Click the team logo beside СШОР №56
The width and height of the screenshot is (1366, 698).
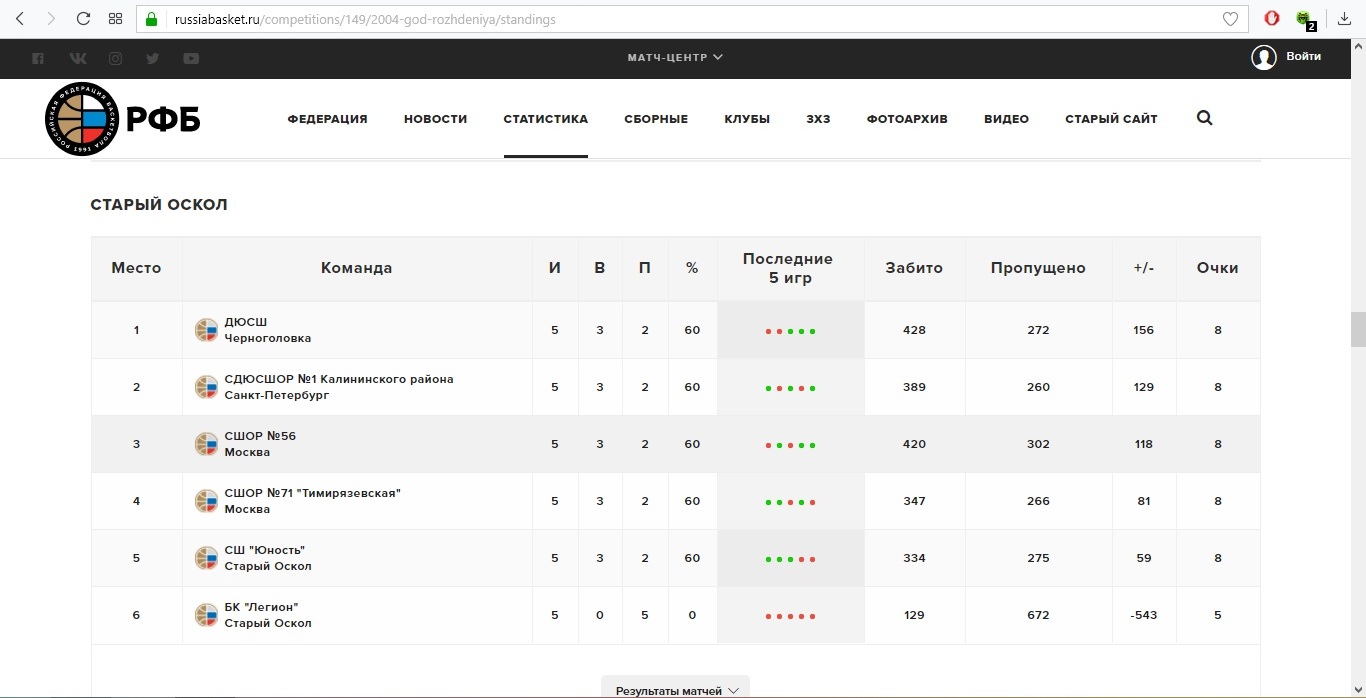point(206,444)
